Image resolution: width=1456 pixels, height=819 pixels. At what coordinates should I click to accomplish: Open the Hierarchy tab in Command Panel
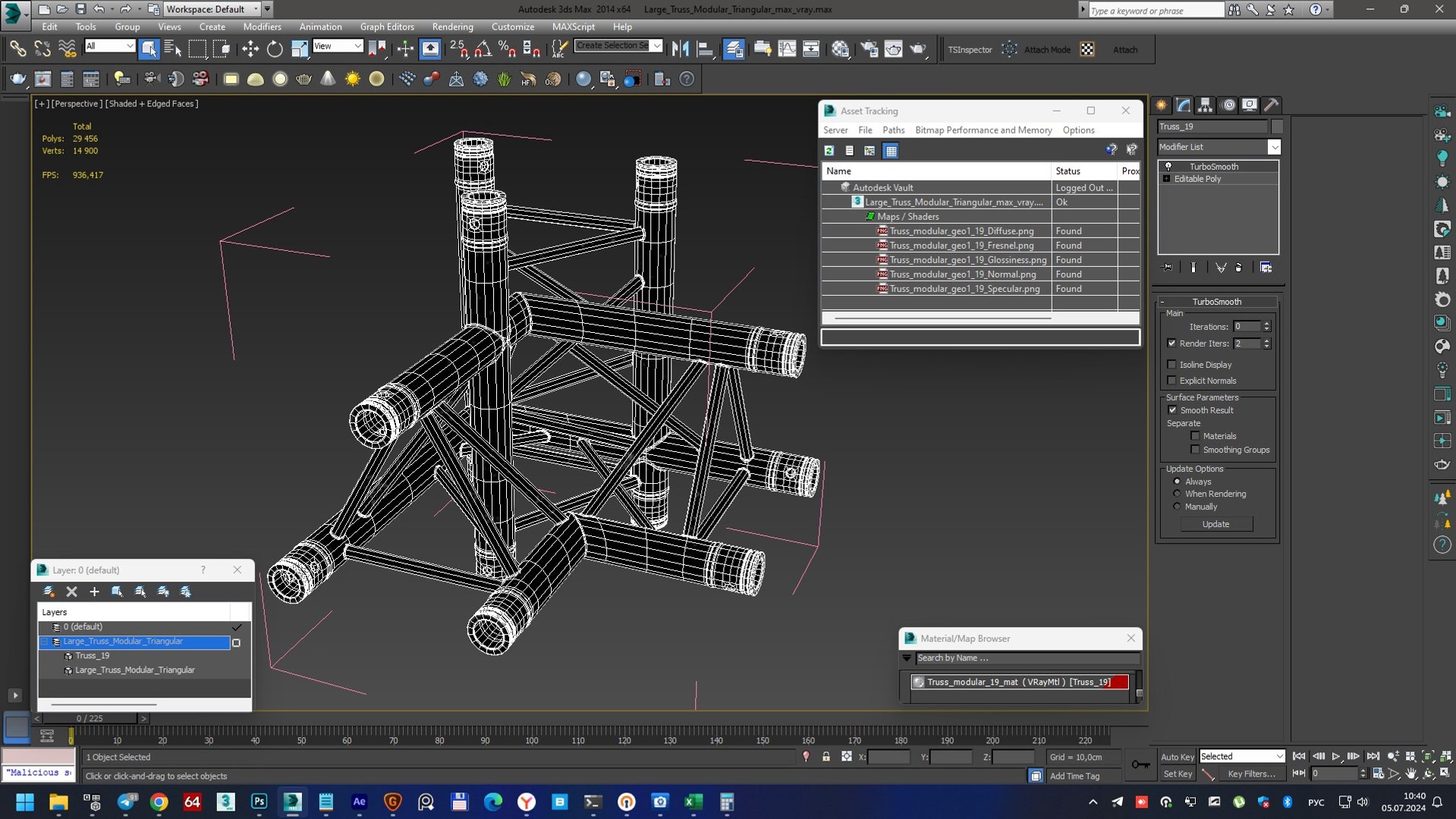pyautogui.click(x=1206, y=105)
